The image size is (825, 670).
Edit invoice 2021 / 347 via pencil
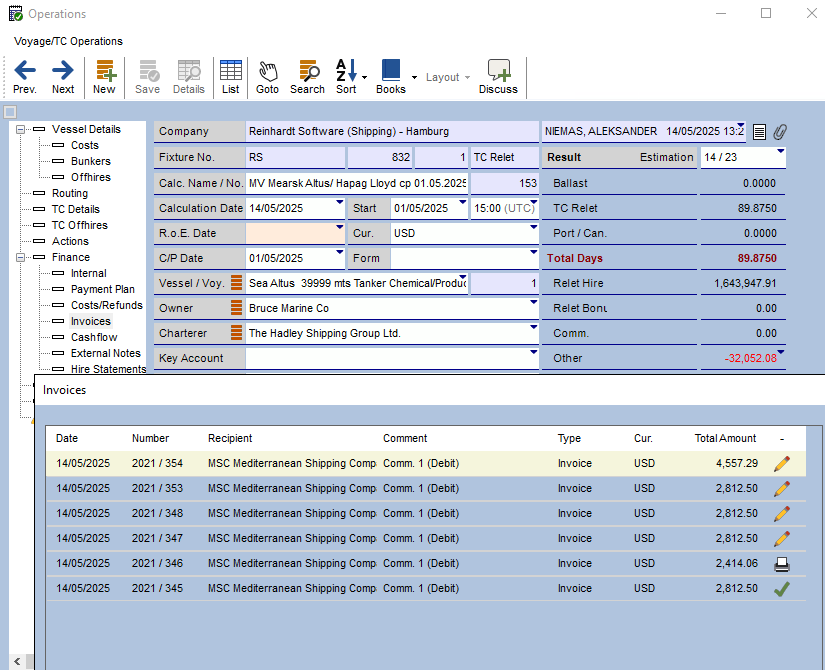[x=782, y=538]
